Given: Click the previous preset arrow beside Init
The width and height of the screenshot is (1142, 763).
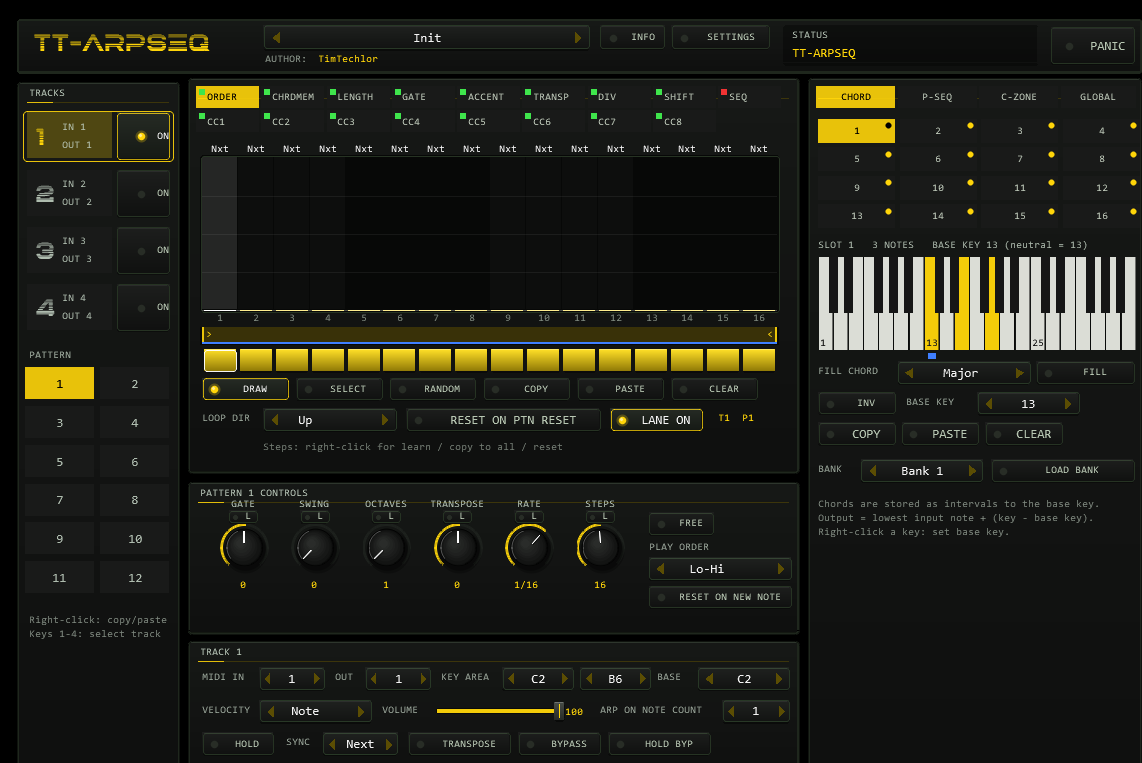Looking at the screenshot, I should coord(277,38).
